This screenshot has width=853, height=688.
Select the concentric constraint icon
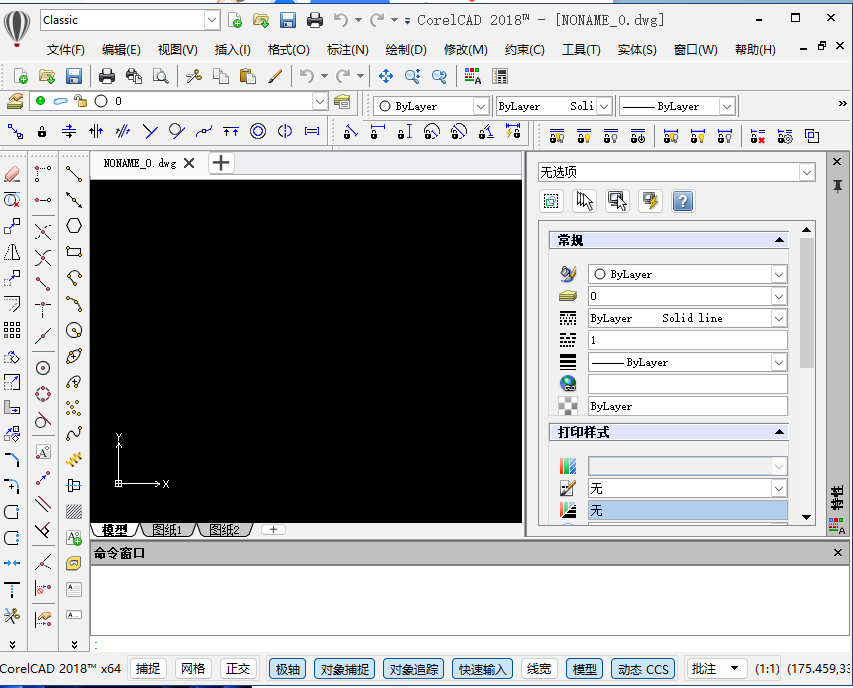click(x=258, y=131)
